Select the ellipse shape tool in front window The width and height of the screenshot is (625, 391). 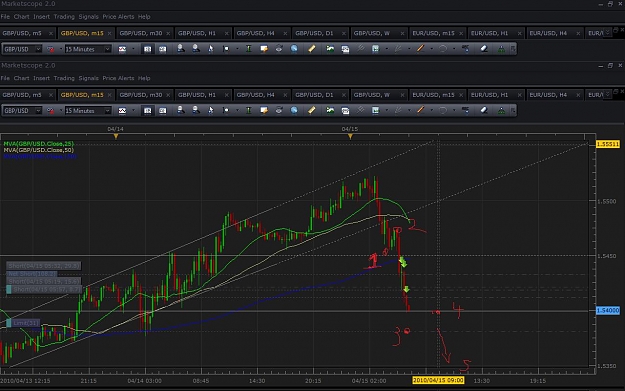coord(442,110)
